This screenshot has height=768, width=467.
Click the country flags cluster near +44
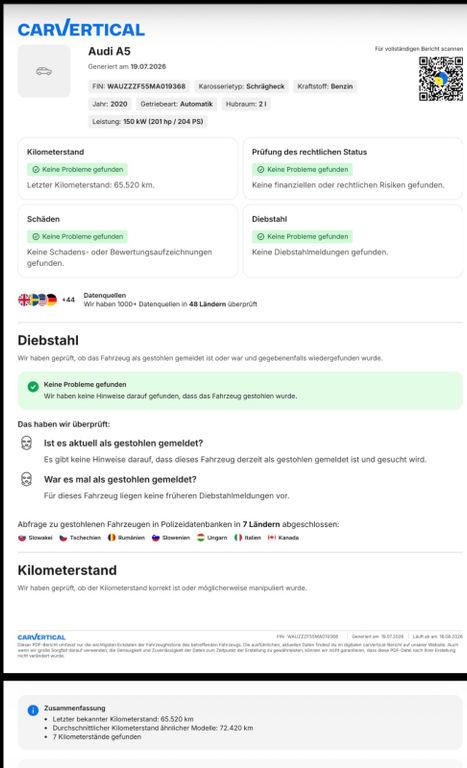coord(38,299)
